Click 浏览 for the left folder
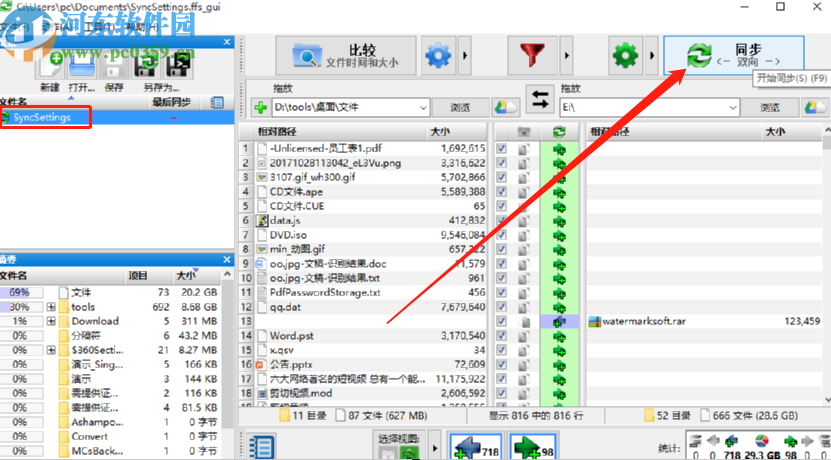This screenshot has width=831, height=460. (x=460, y=108)
